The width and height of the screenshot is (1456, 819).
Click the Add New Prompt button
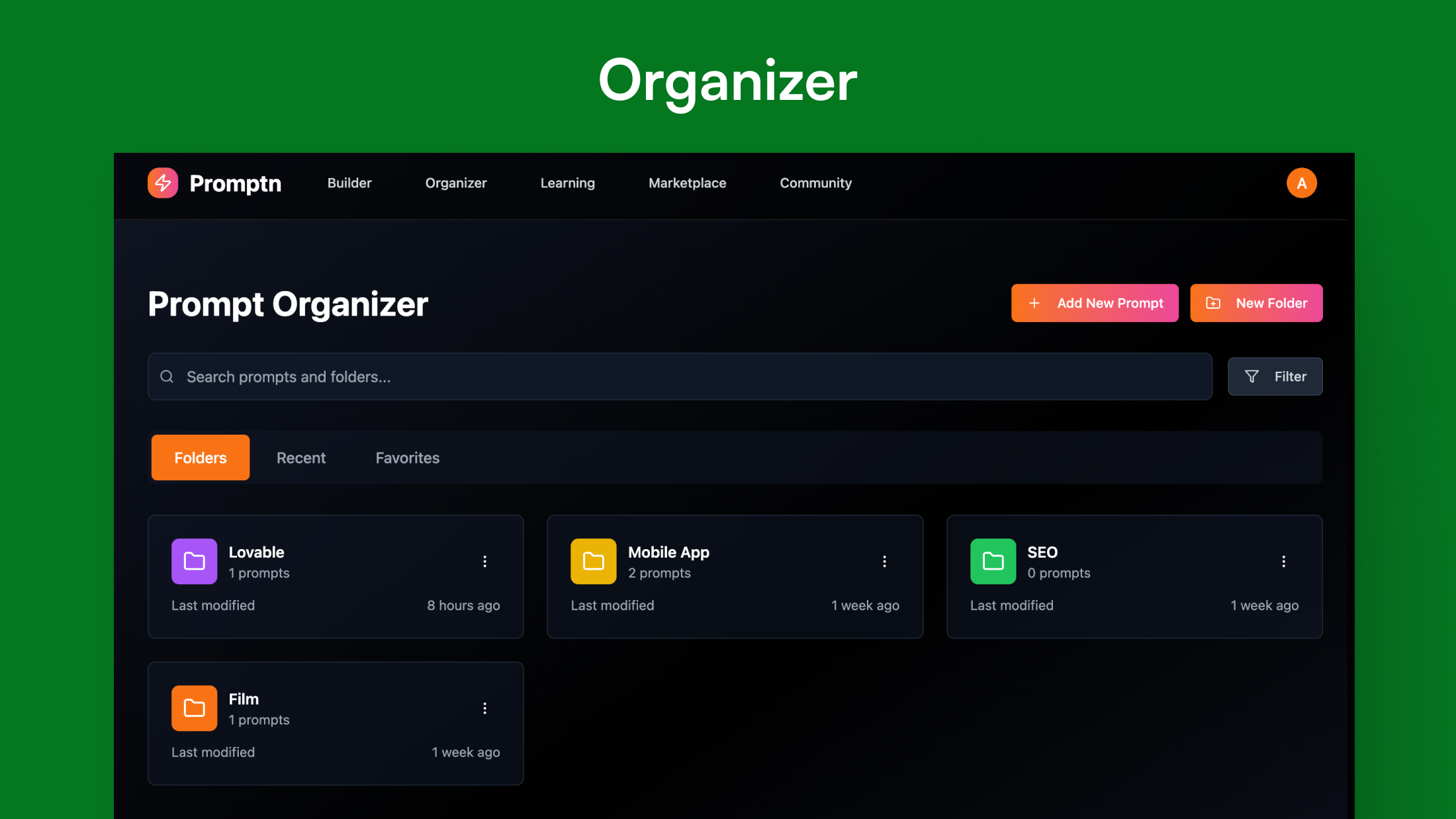click(x=1095, y=303)
